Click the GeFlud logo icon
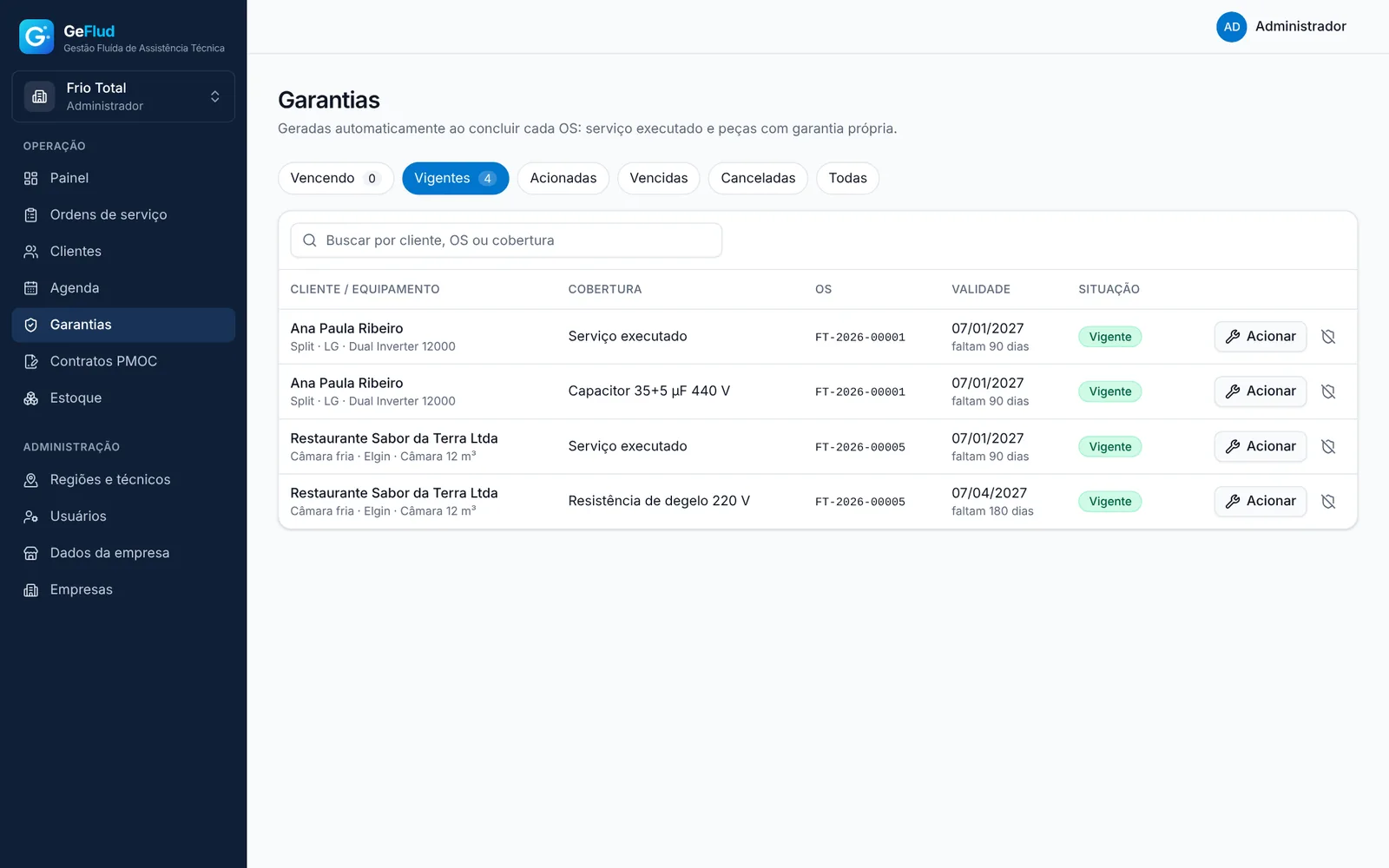 point(36,36)
